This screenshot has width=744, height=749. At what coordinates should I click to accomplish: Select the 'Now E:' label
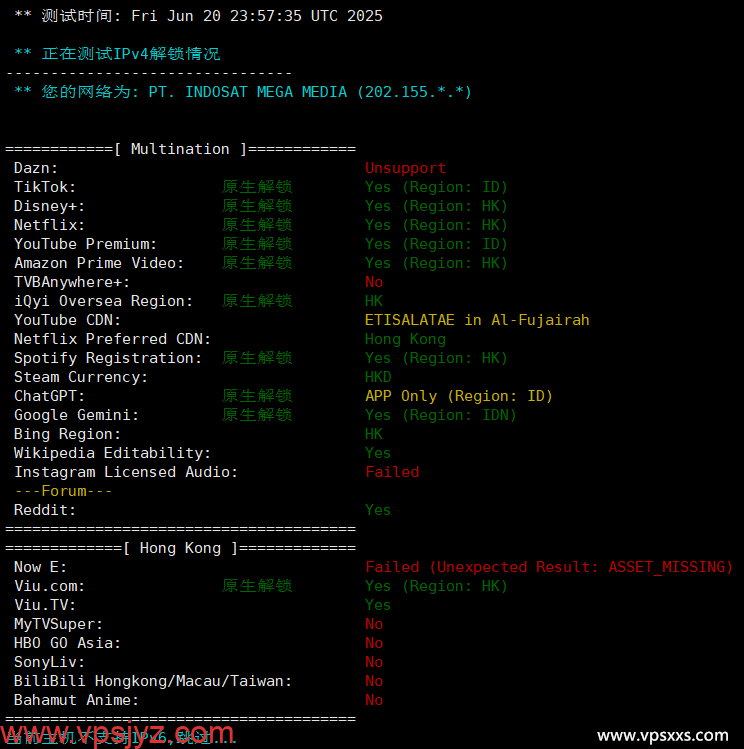pyautogui.click(x=40, y=567)
